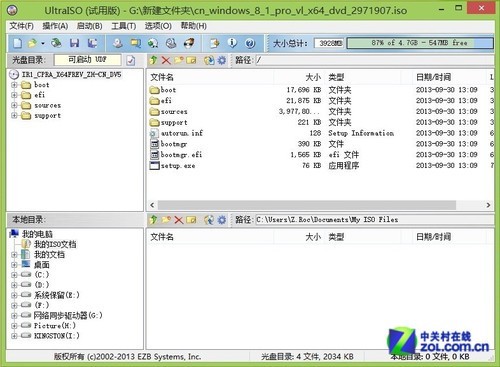Click the image properties icon beside 可启动 UDF
500x367 pixels.
click(131, 60)
